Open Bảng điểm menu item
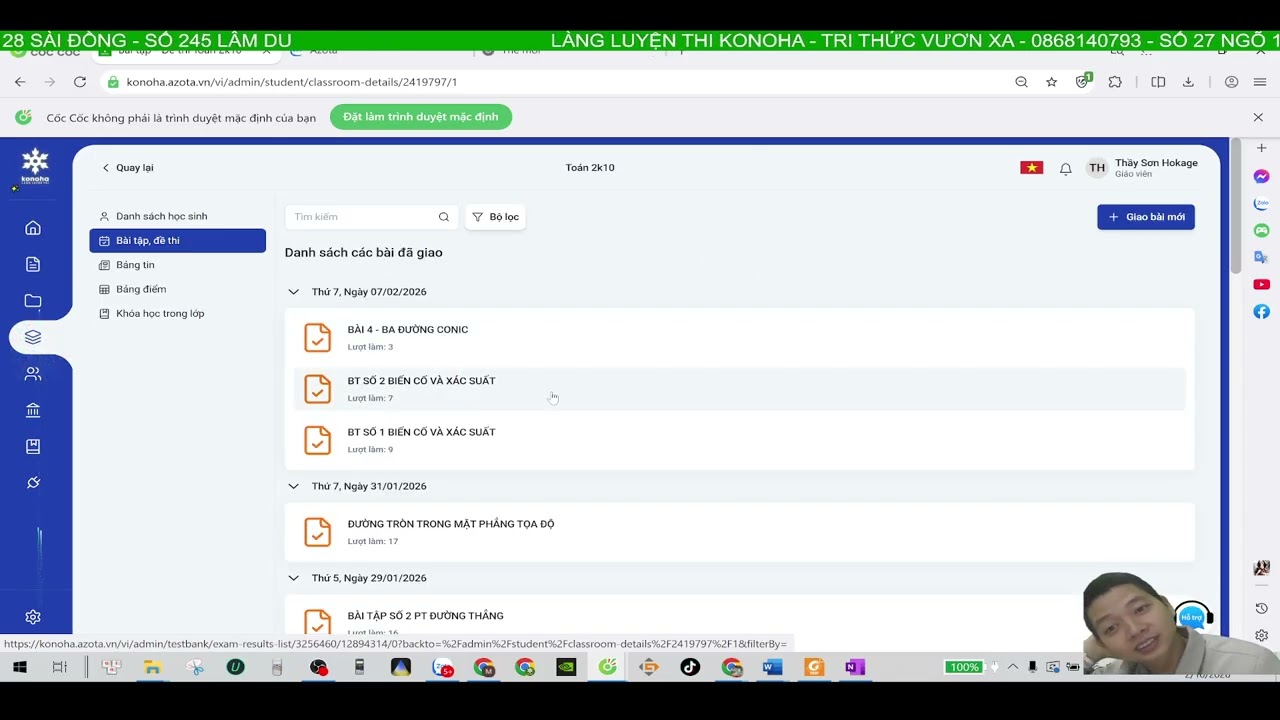This screenshot has width=1280, height=720. click(x=177, y=289)
